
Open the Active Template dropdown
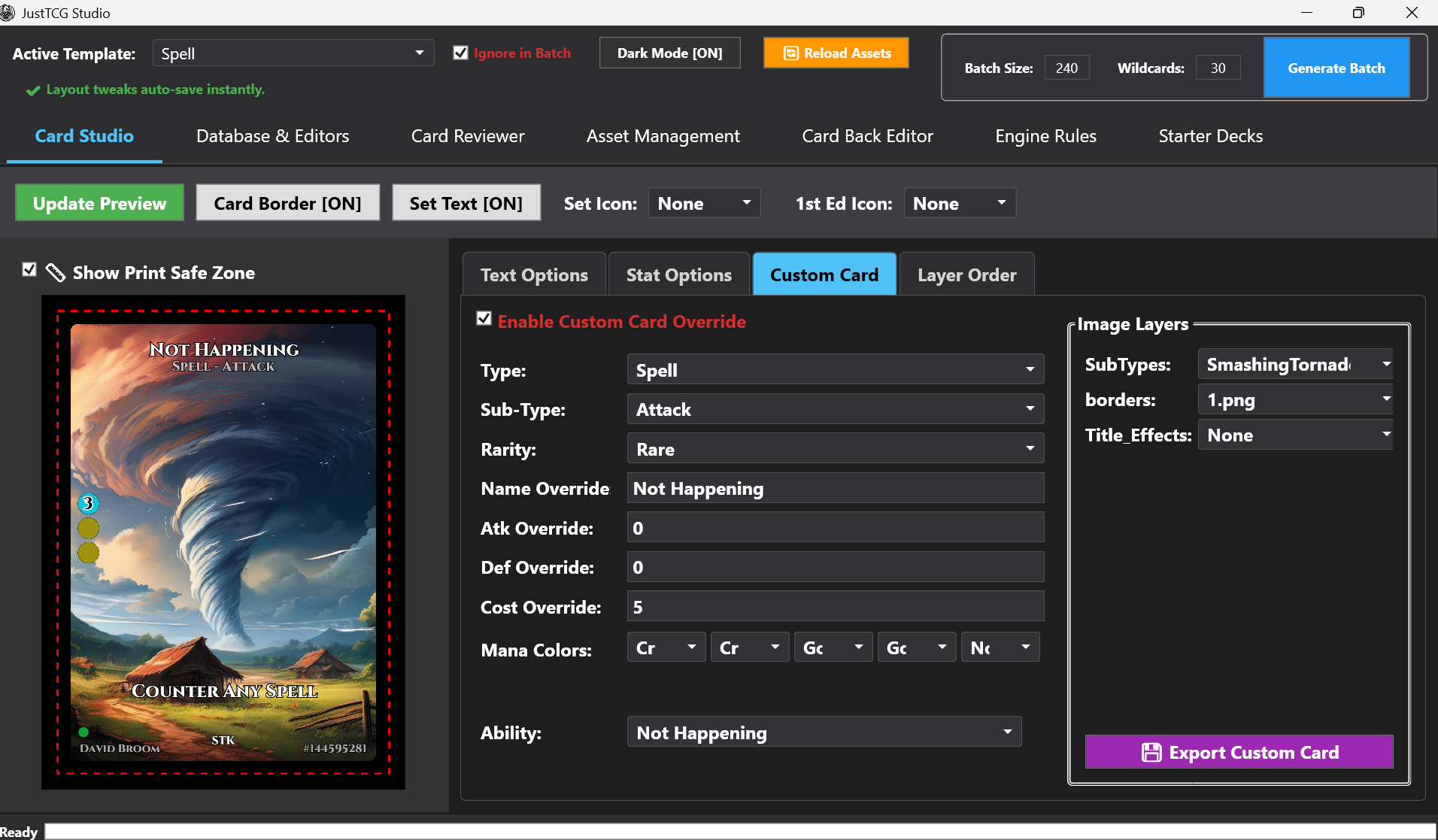293,53
